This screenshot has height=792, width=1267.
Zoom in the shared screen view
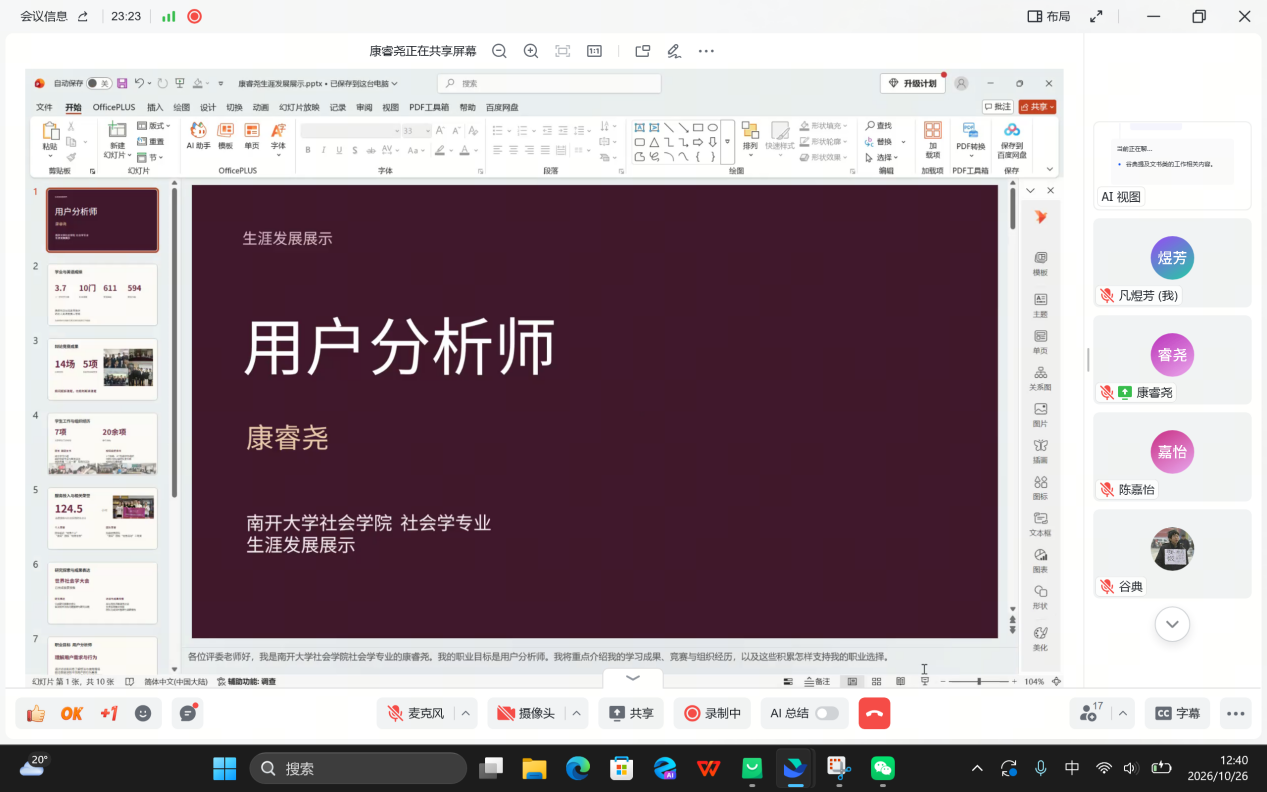click(531, 51)
